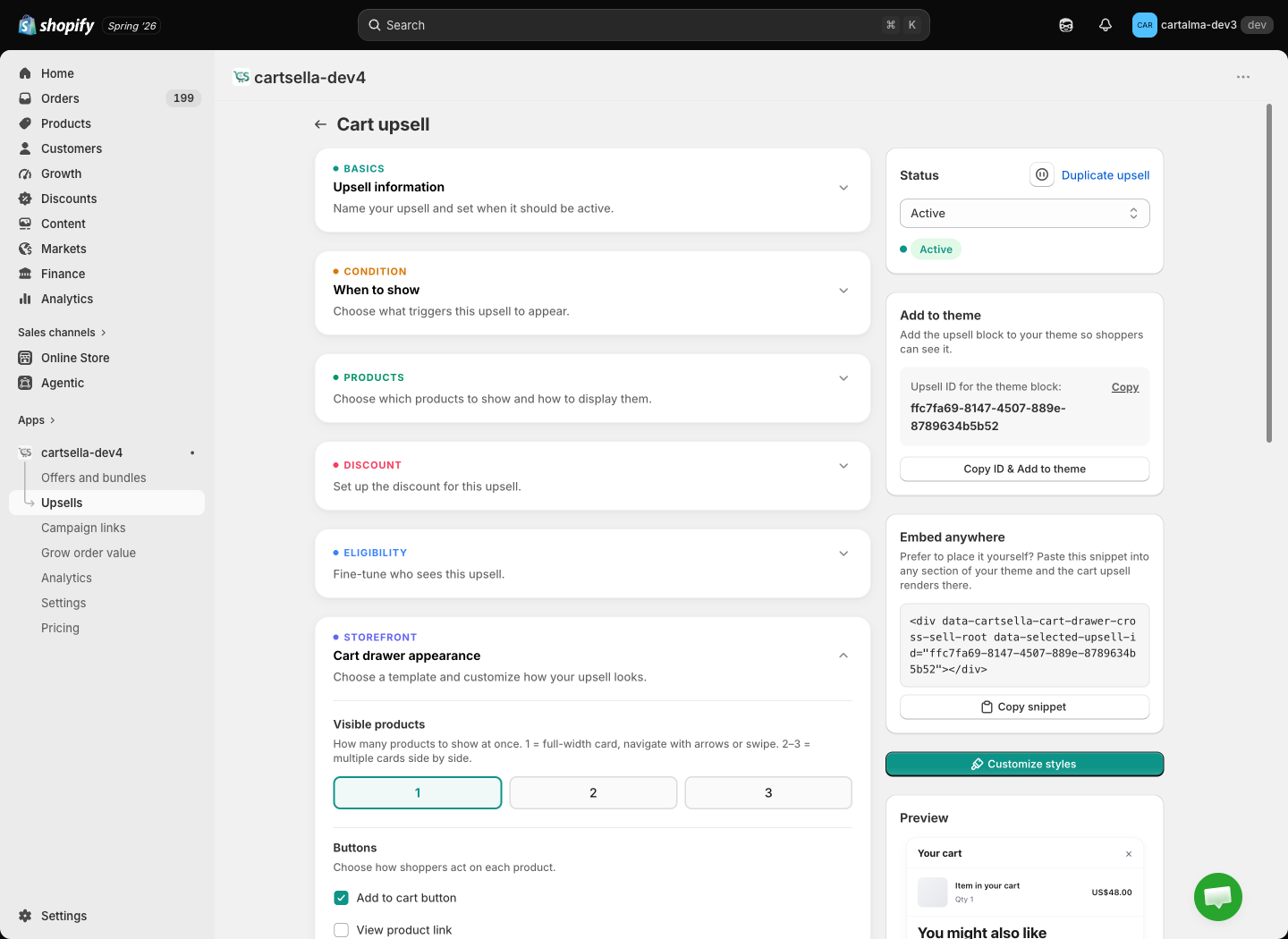Screen dimensions: 1288x939
Task: Click the Shopify logo
Action: (x=56, y=25)
